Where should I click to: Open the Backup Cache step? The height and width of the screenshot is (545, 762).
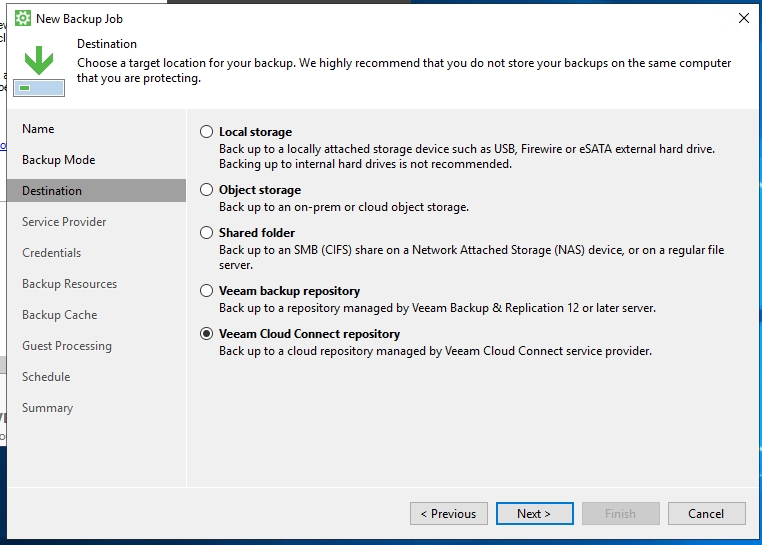coord(59,315)
